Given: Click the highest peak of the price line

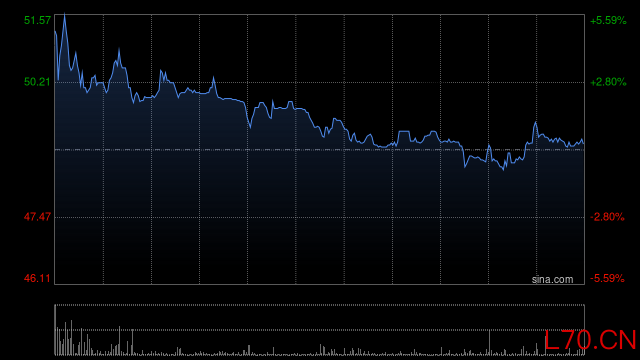Looking at the screenshot, I should [64, 15].
